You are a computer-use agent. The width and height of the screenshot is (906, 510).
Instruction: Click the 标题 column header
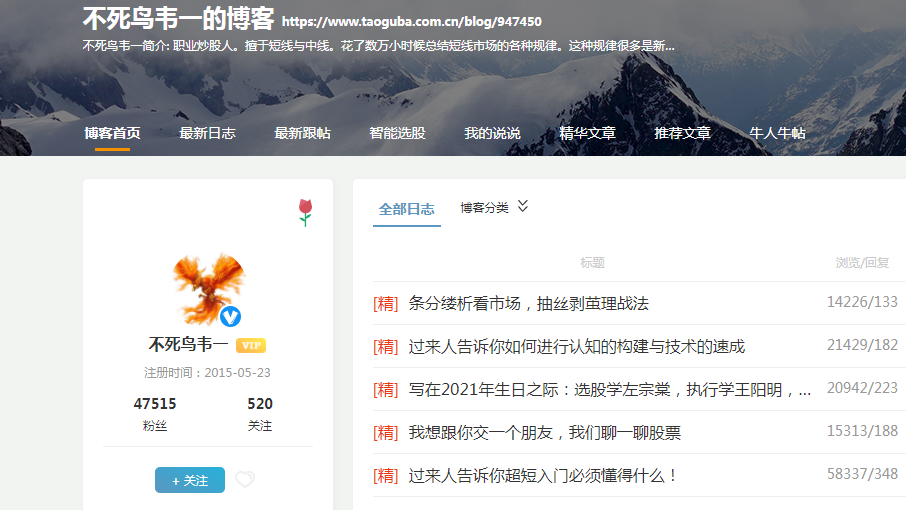(592, 263)
